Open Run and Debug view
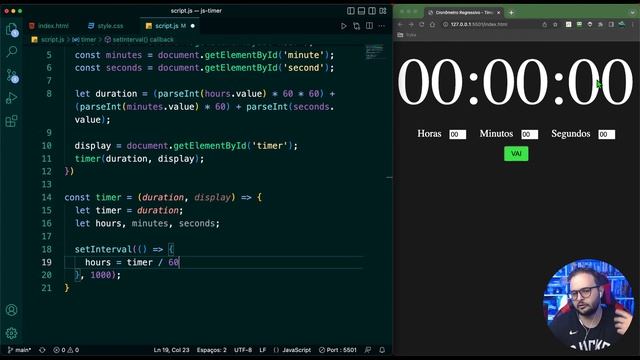This screenshot has width=640, height=360. (x=12, y=98)
